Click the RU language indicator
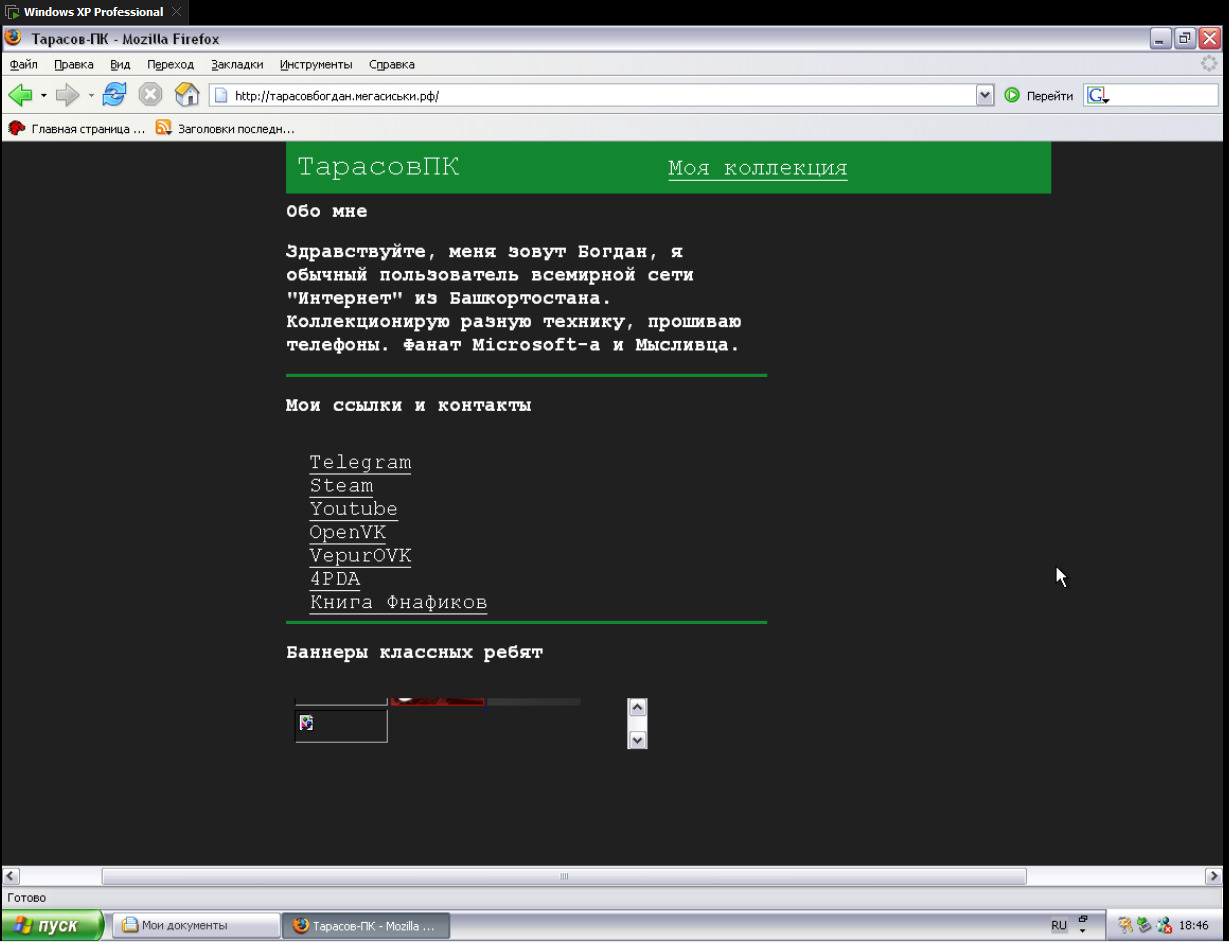Viewport: 1229px width, 943px height. 1059,926
